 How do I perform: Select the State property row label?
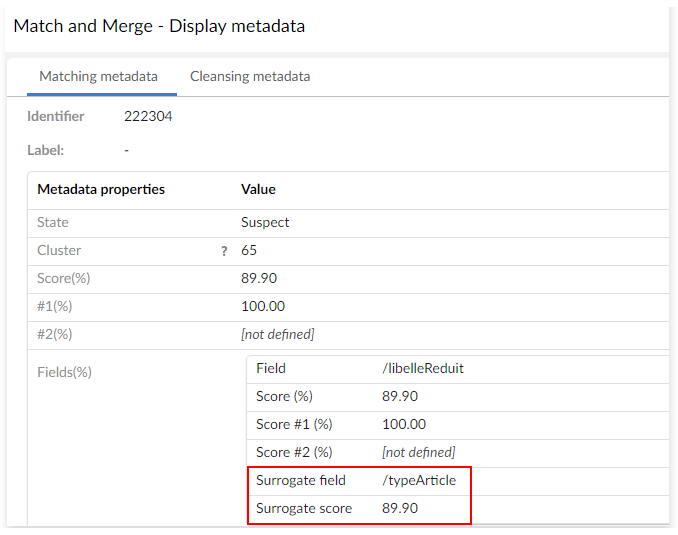pyautogui.click(x=53, y=222)
